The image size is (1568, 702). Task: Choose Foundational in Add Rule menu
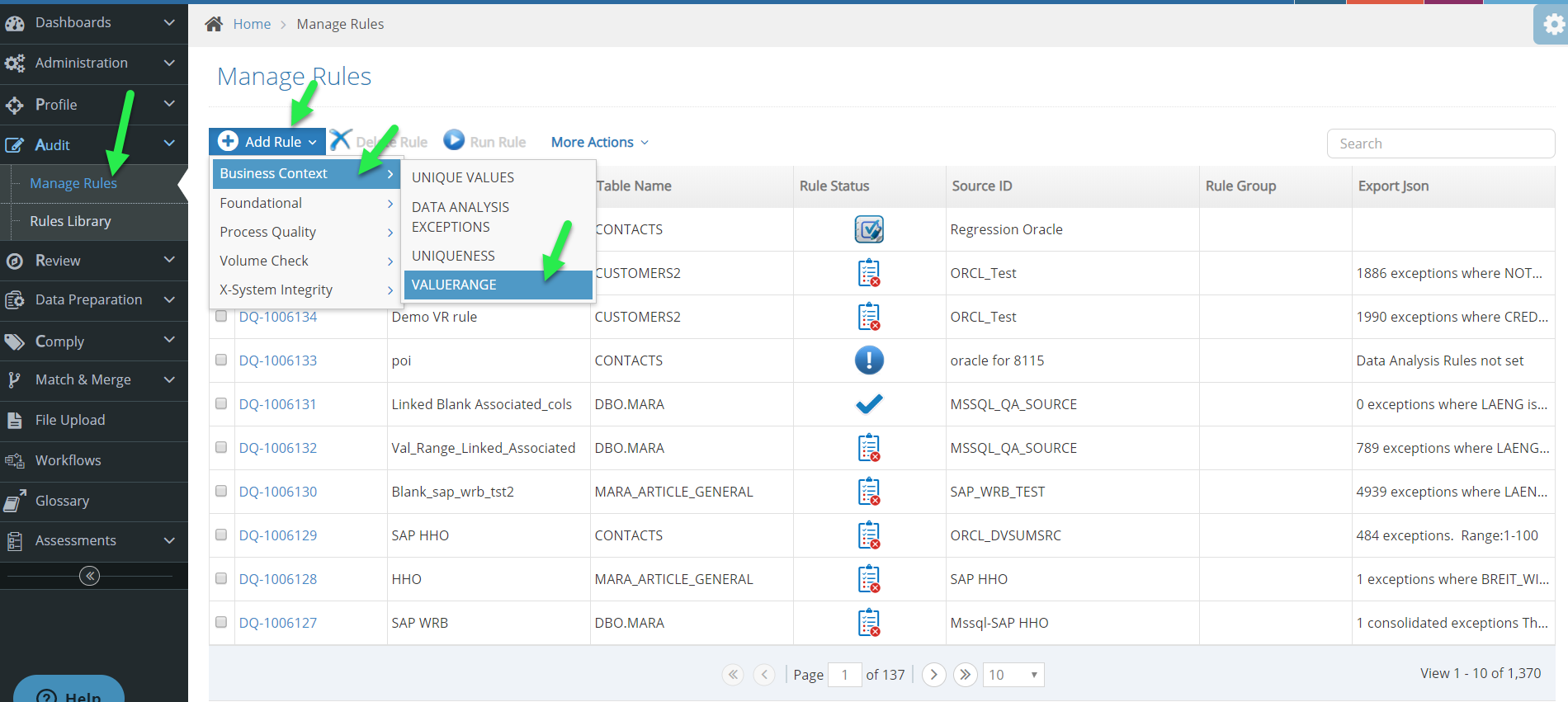pyautogui.click(x=307, y=203)
